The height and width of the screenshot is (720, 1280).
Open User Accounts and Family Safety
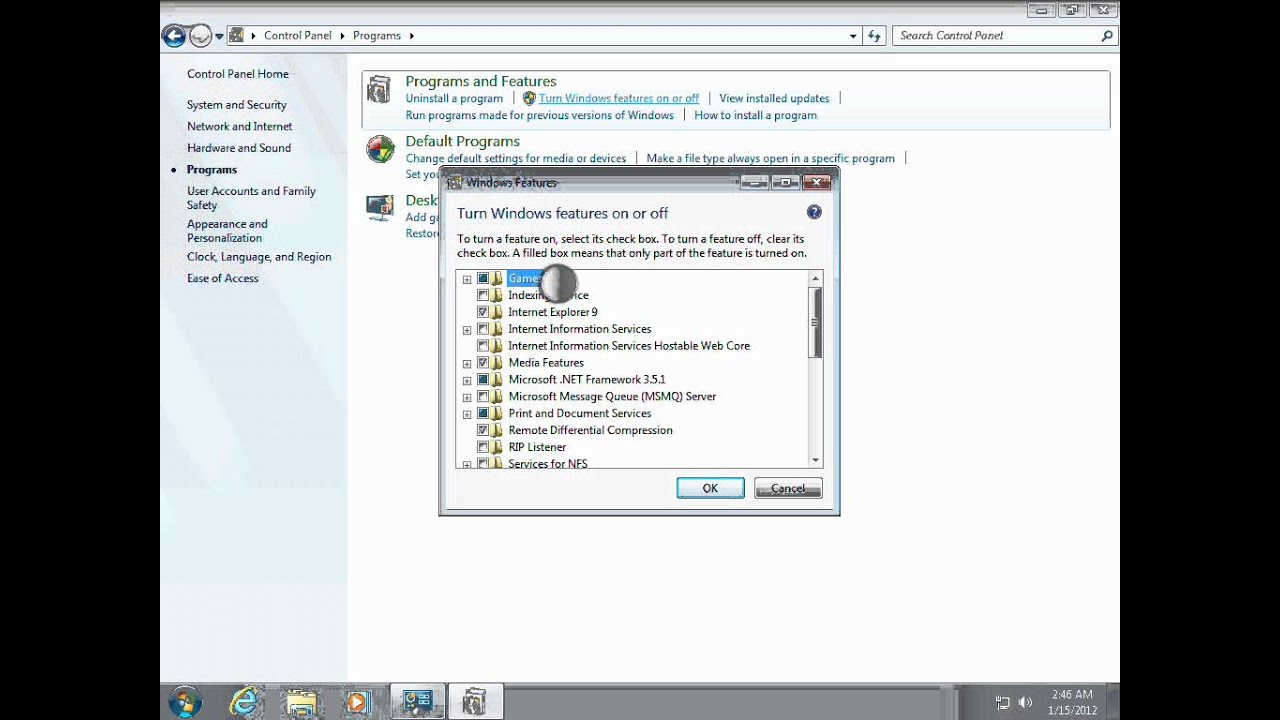[251, 198]
